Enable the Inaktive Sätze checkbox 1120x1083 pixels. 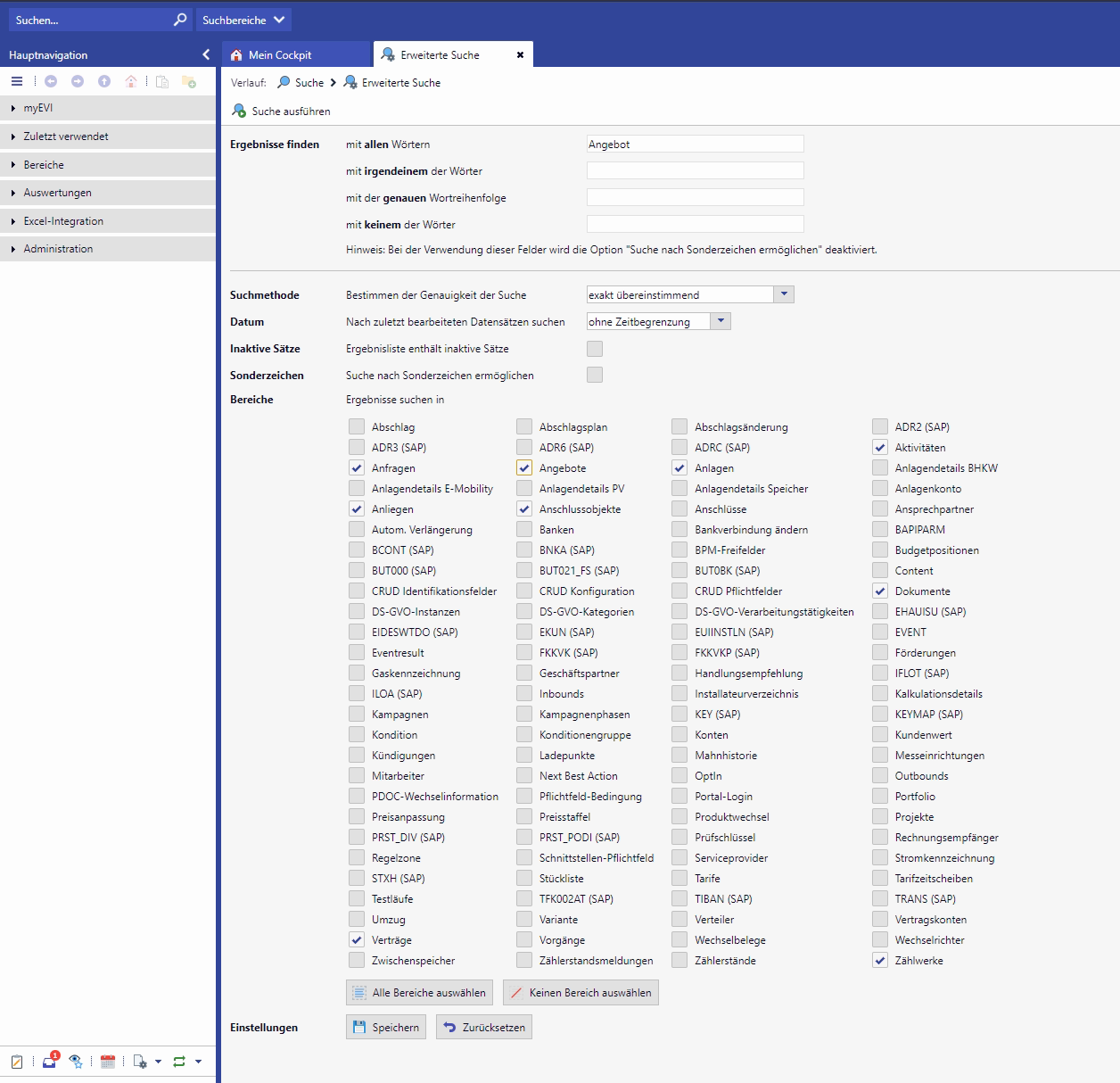pos(595,349)
